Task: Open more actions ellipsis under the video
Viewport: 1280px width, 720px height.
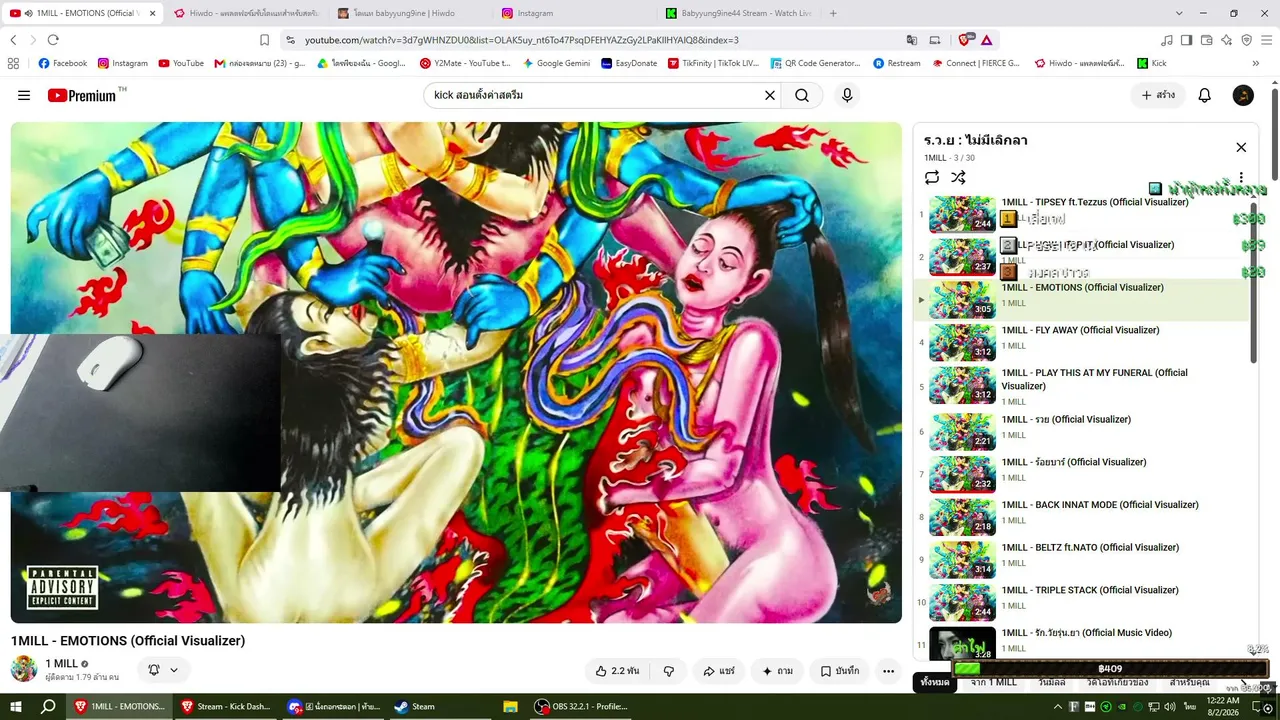Action: click(888, 671)
